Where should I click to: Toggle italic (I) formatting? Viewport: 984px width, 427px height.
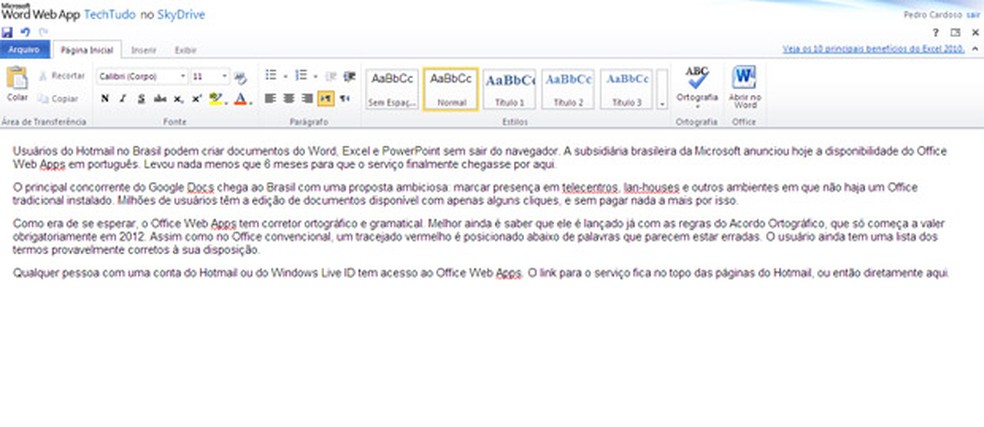[123, 99]
